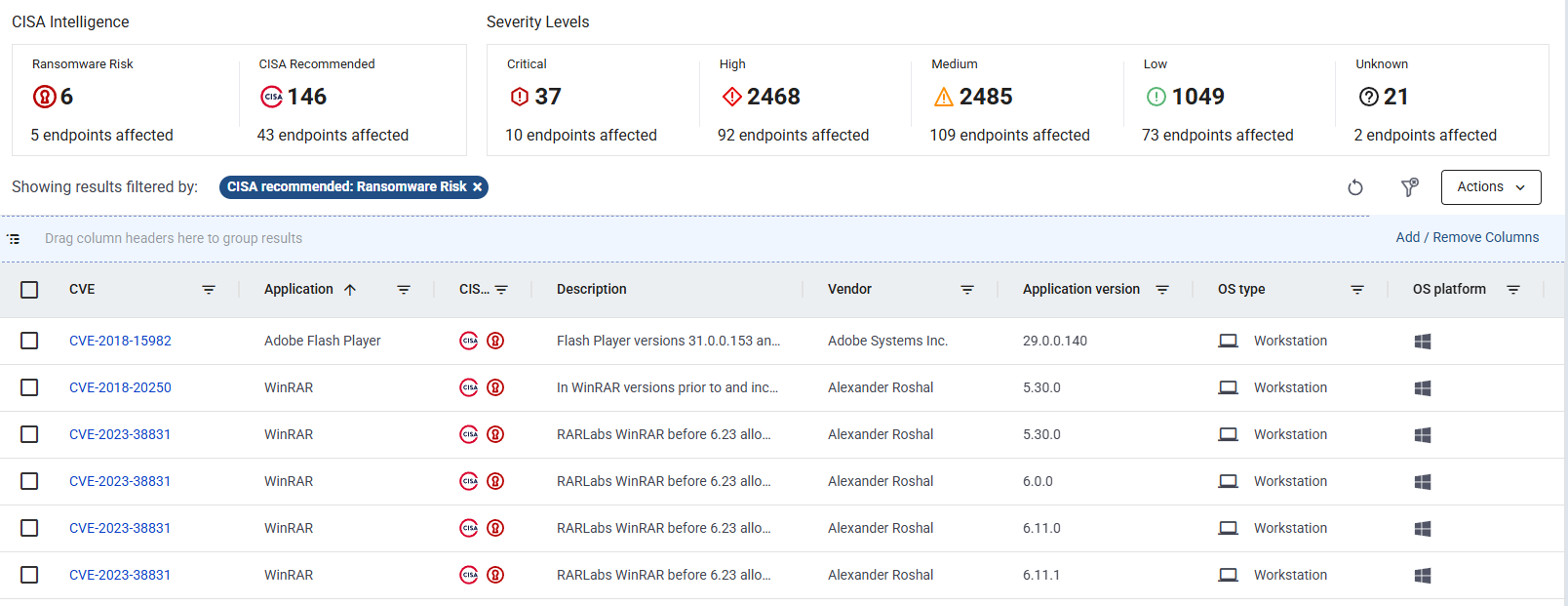Click the workstation laptop icon in Adobe Flash row

coord(1229,341)
